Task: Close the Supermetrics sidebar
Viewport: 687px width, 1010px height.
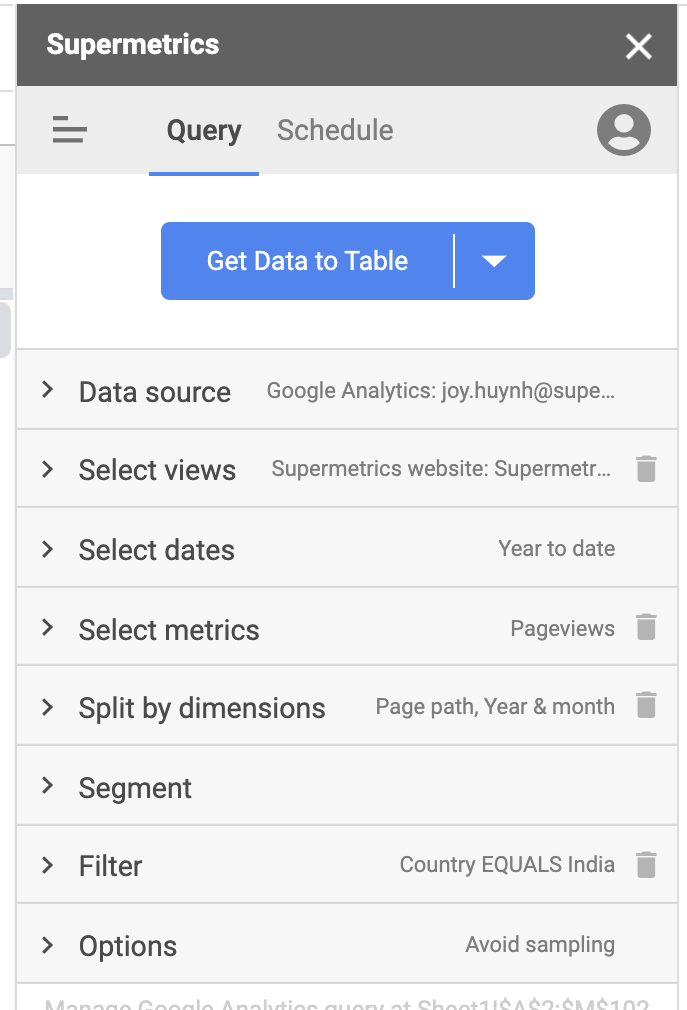Action: coord(639,46)
